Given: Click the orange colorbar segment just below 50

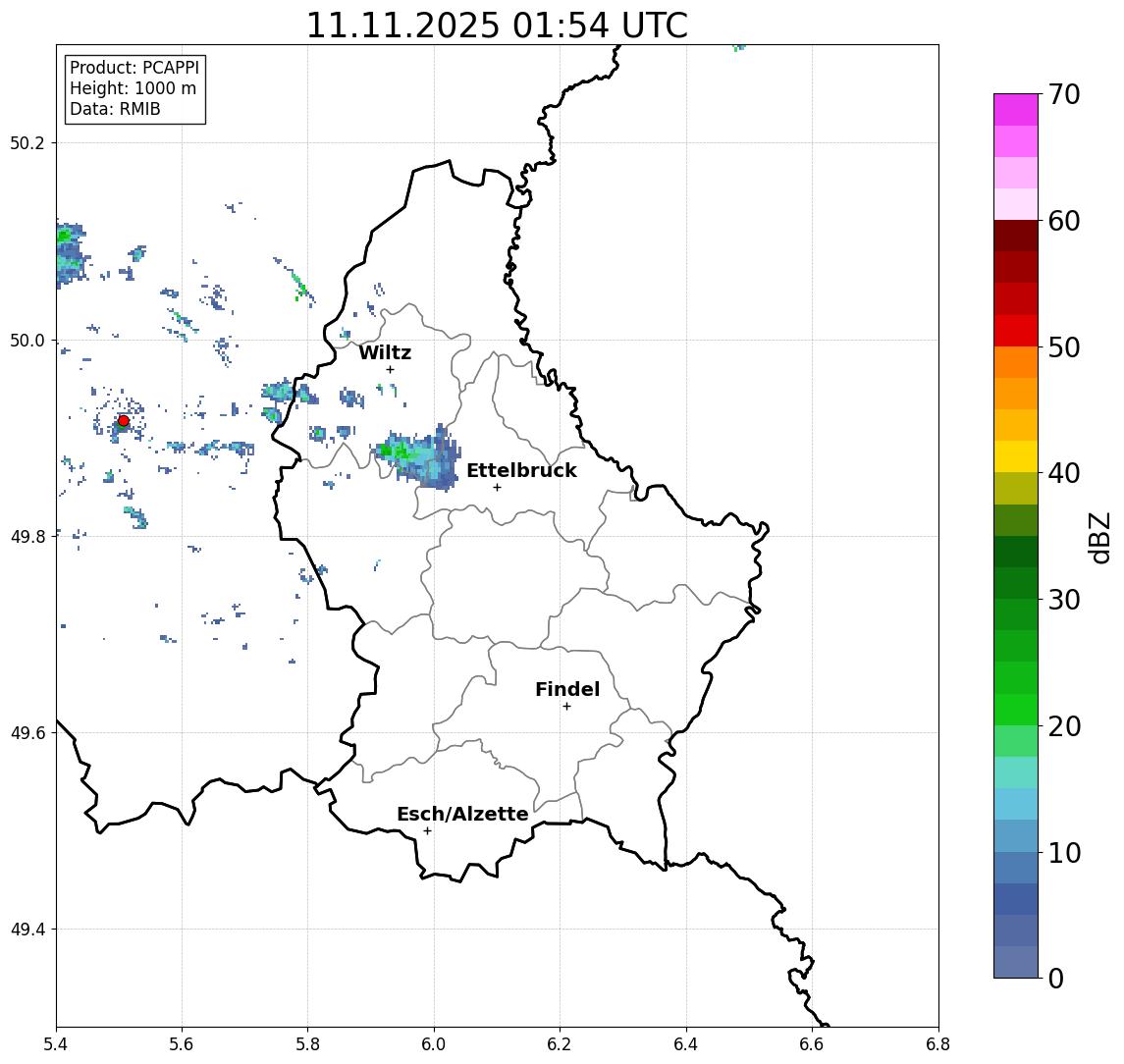Looking at the screenshot, I should pyautogui.click(x=1016, y=362).
